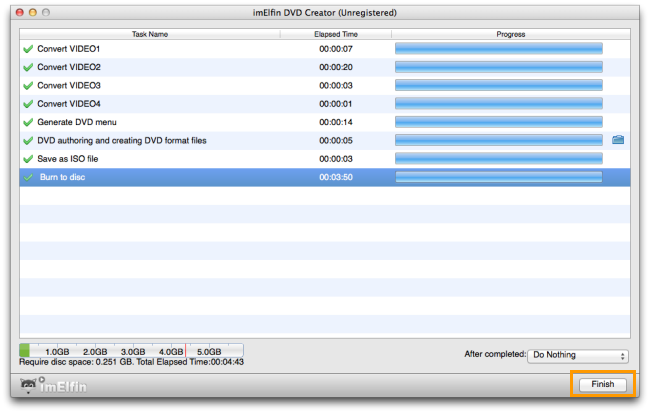Click the Finish button
650x413 pixels.
tap(602, 384)
